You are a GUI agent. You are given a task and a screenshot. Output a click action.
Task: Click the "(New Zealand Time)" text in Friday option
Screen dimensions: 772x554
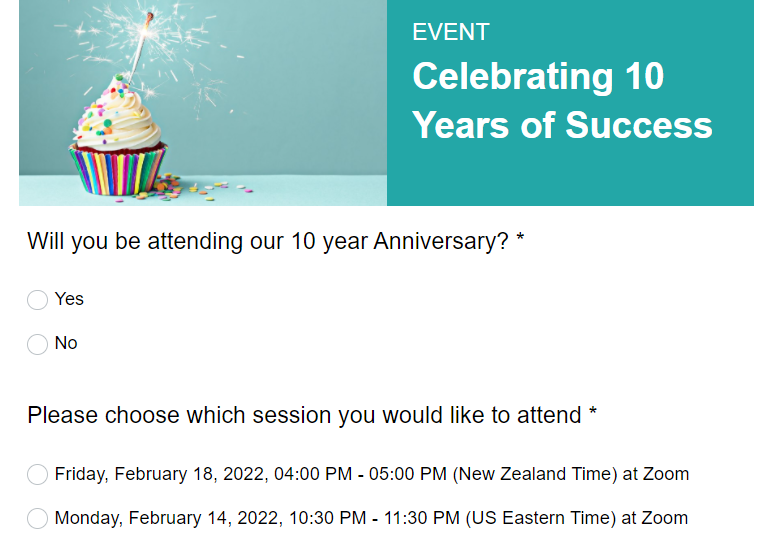tap(535, 474)
